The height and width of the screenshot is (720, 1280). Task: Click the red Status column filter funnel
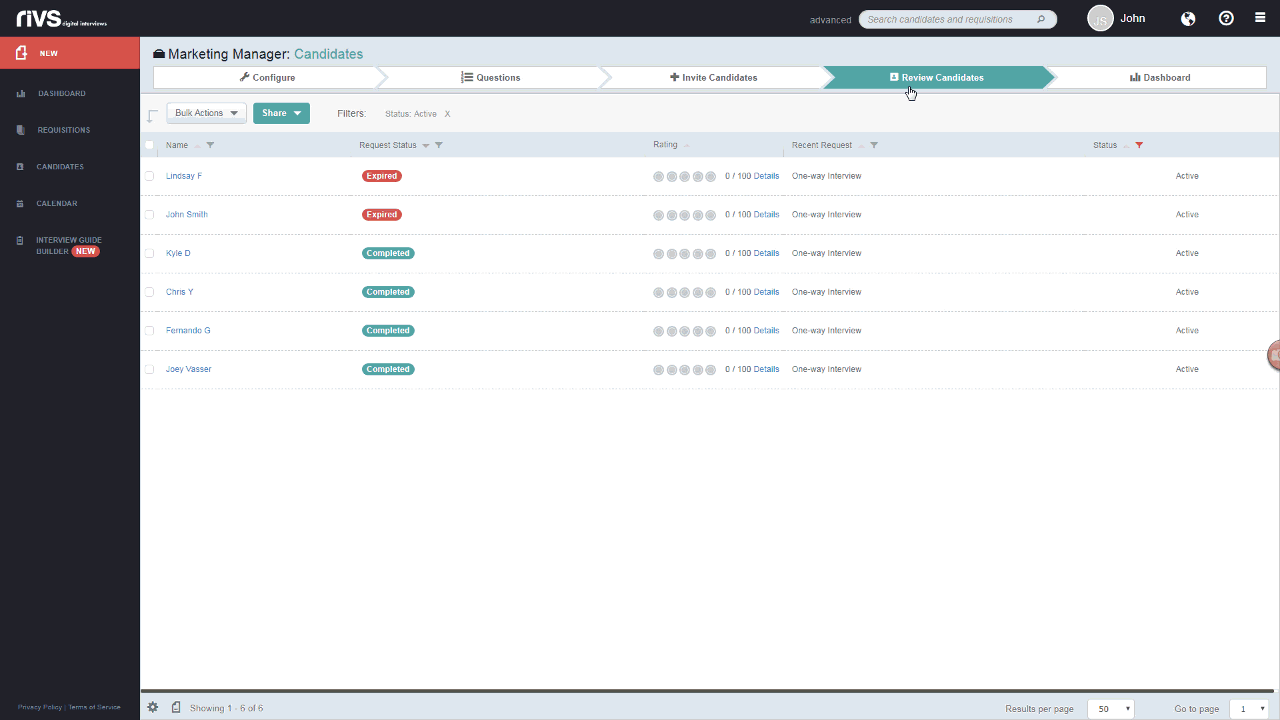[1139, 145]
